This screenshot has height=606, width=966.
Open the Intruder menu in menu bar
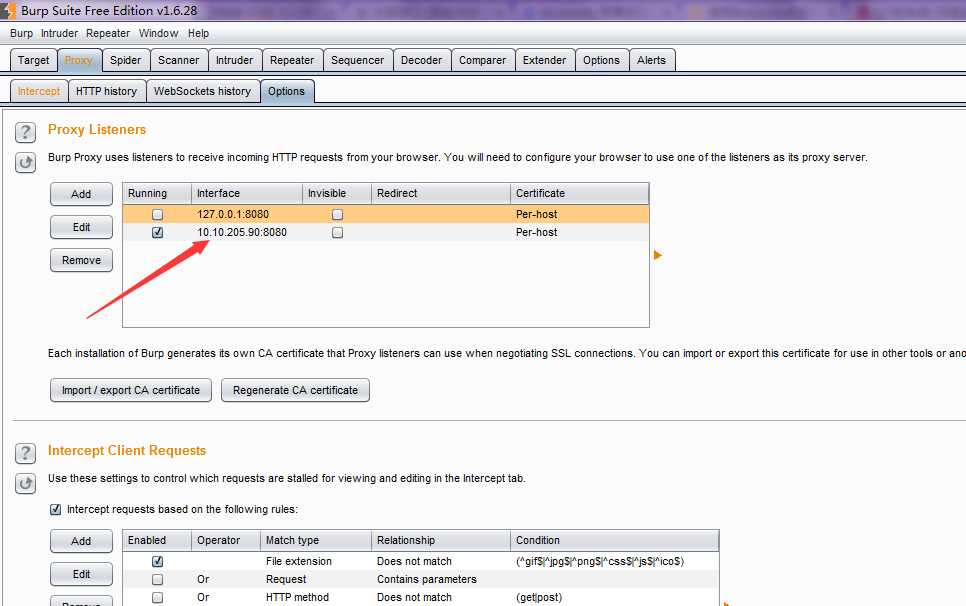point(59,33)
